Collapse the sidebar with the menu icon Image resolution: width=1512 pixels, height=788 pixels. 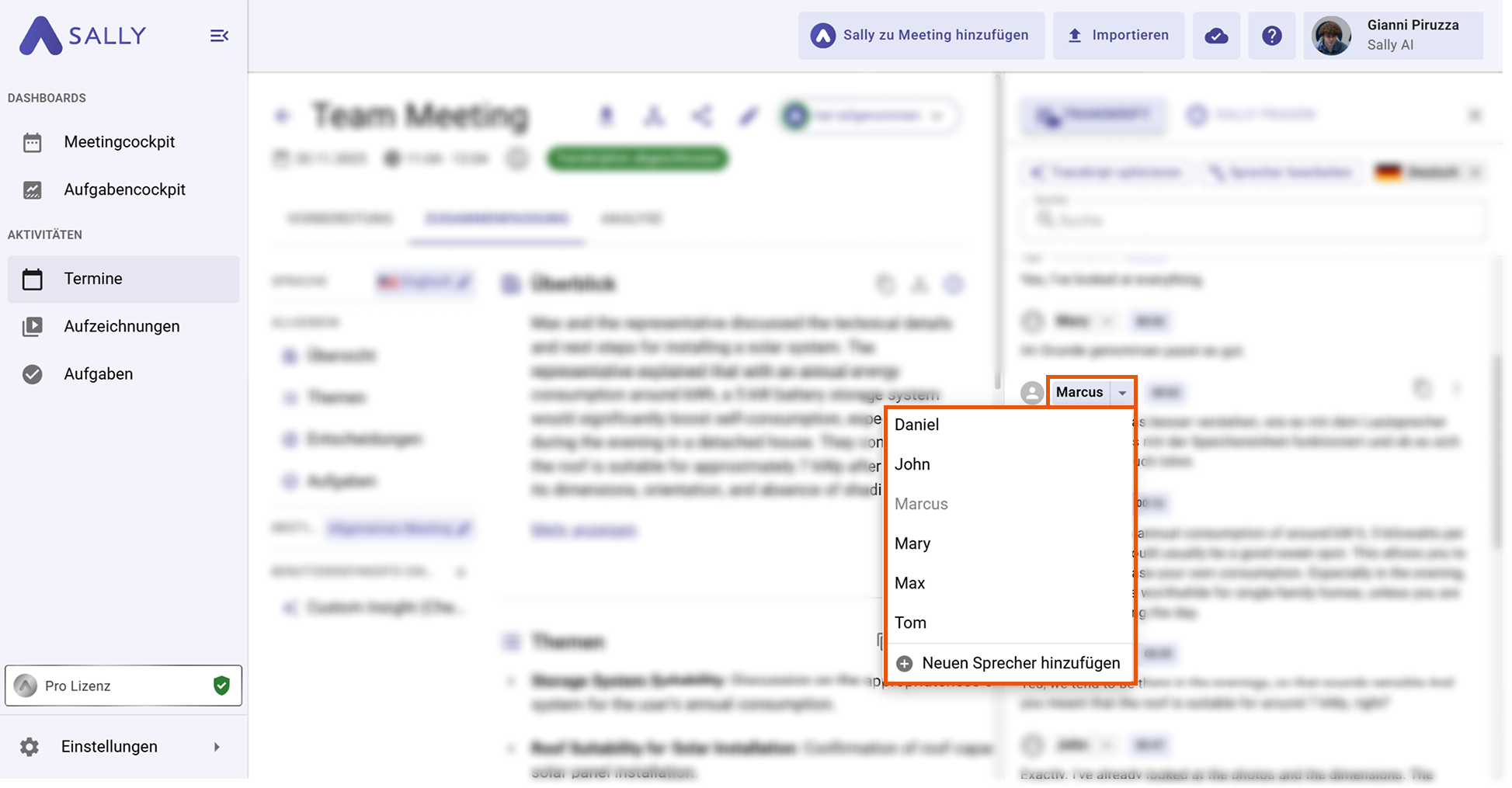coord(219,36)
